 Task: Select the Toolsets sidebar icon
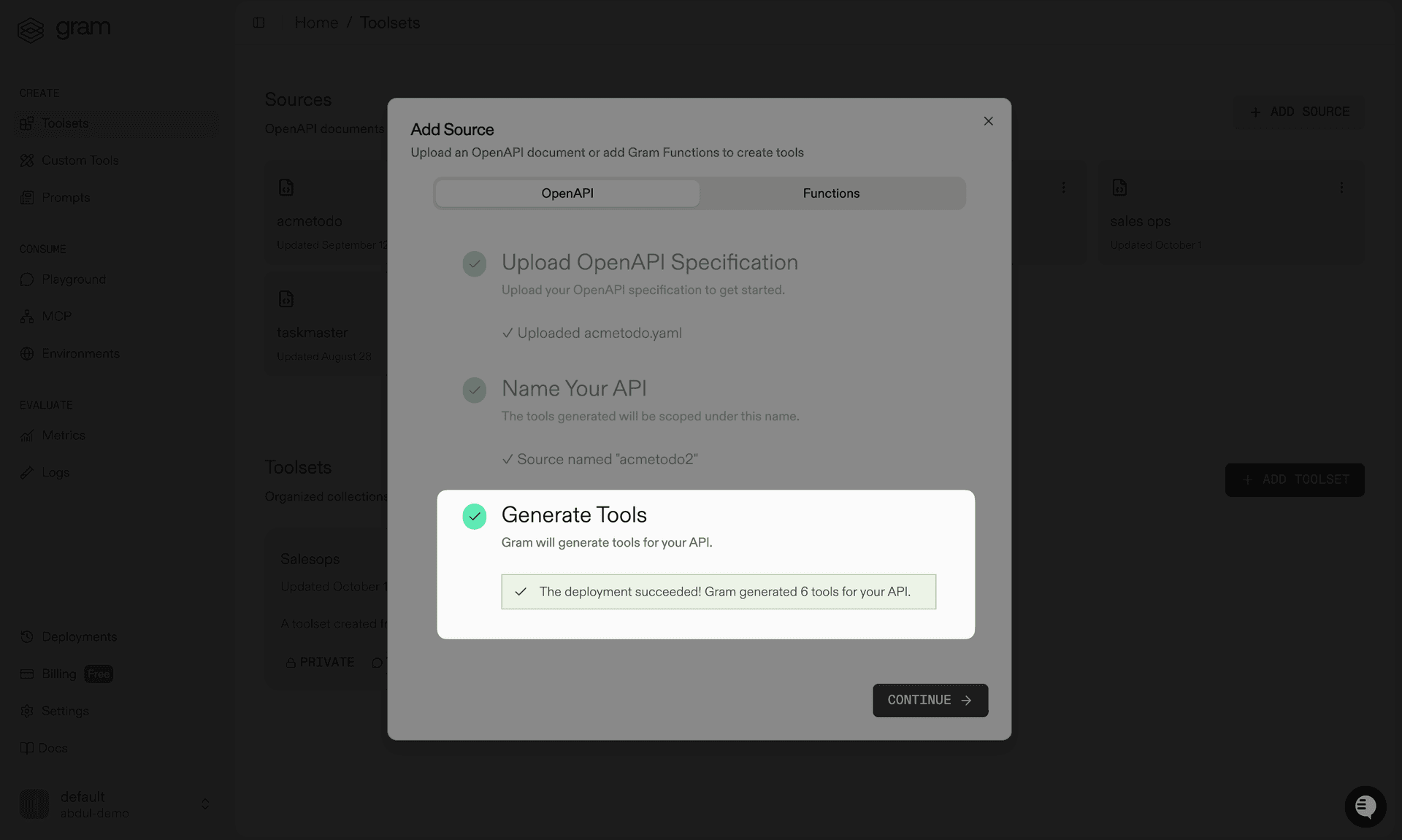tap(26, 123)
